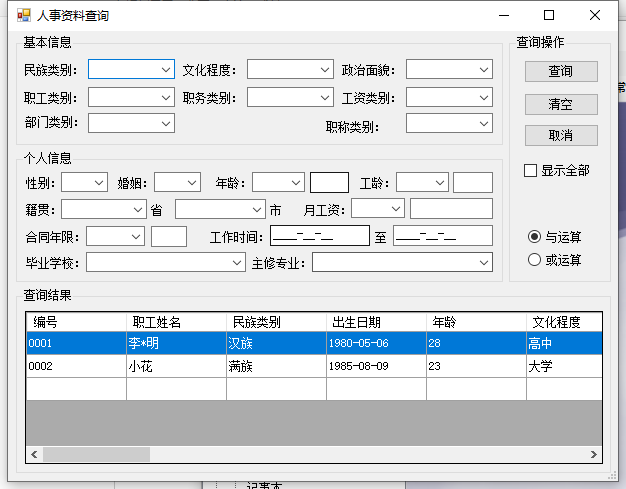Click the 职工姓名 column header
The height and width of the screenshot is (489, 626).
click(176, 322)
